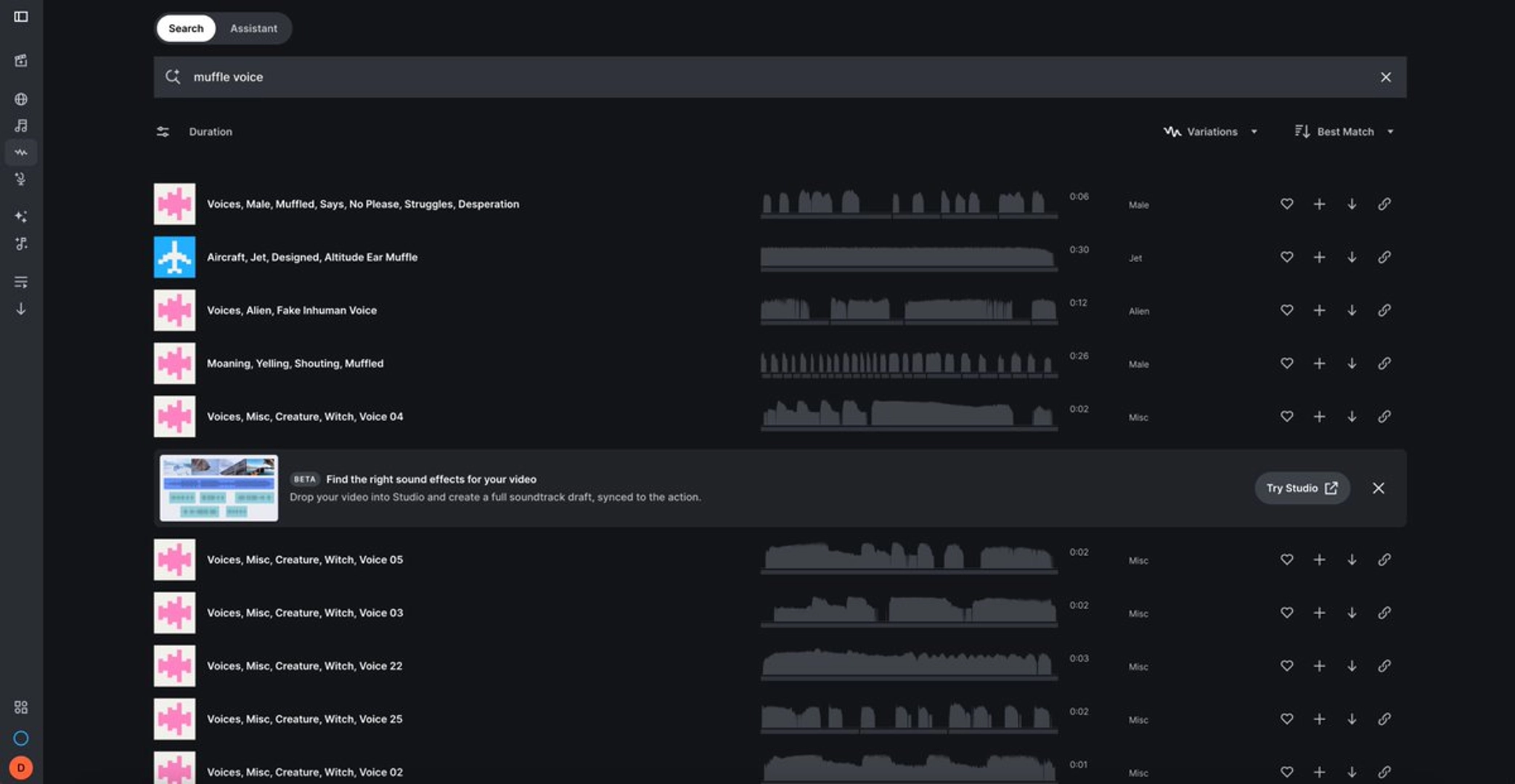Favorite Witch, Voice 04 track
The height and width of the screenshot is (784, 1515).
(1286, 417)
